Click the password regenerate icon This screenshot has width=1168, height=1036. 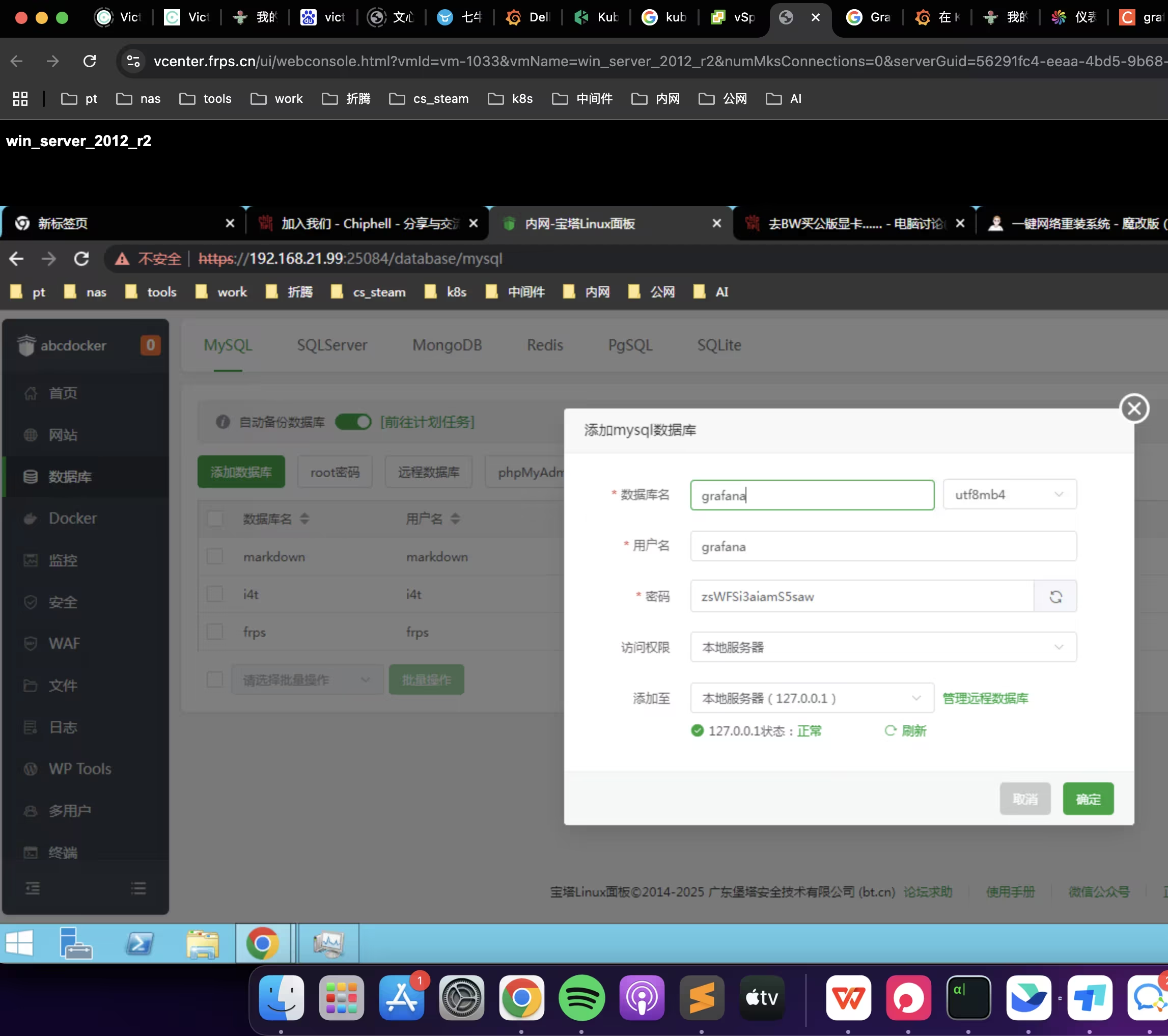[x=1055, y=596]
